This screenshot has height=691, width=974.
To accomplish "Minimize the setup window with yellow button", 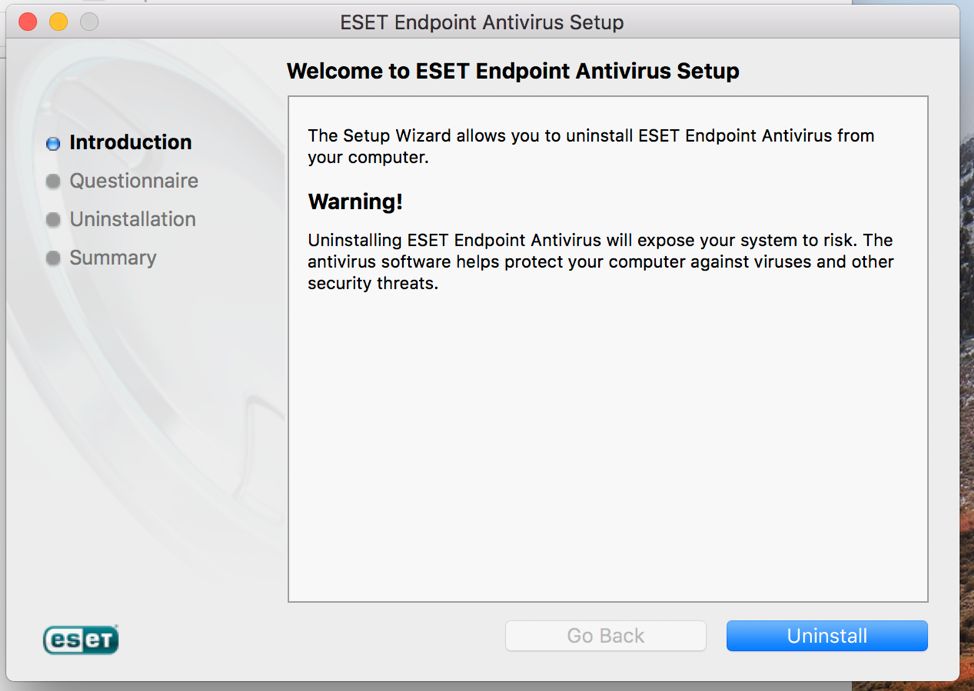I will point(59,22).
